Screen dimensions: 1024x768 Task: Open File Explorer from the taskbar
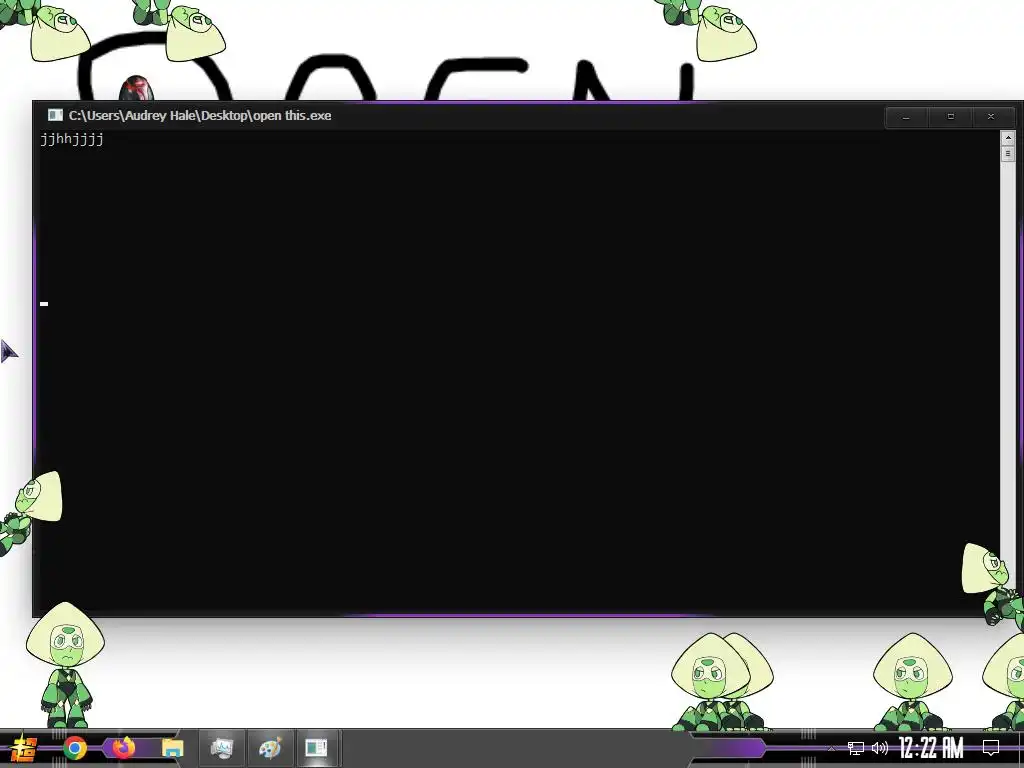coord(172,748)
